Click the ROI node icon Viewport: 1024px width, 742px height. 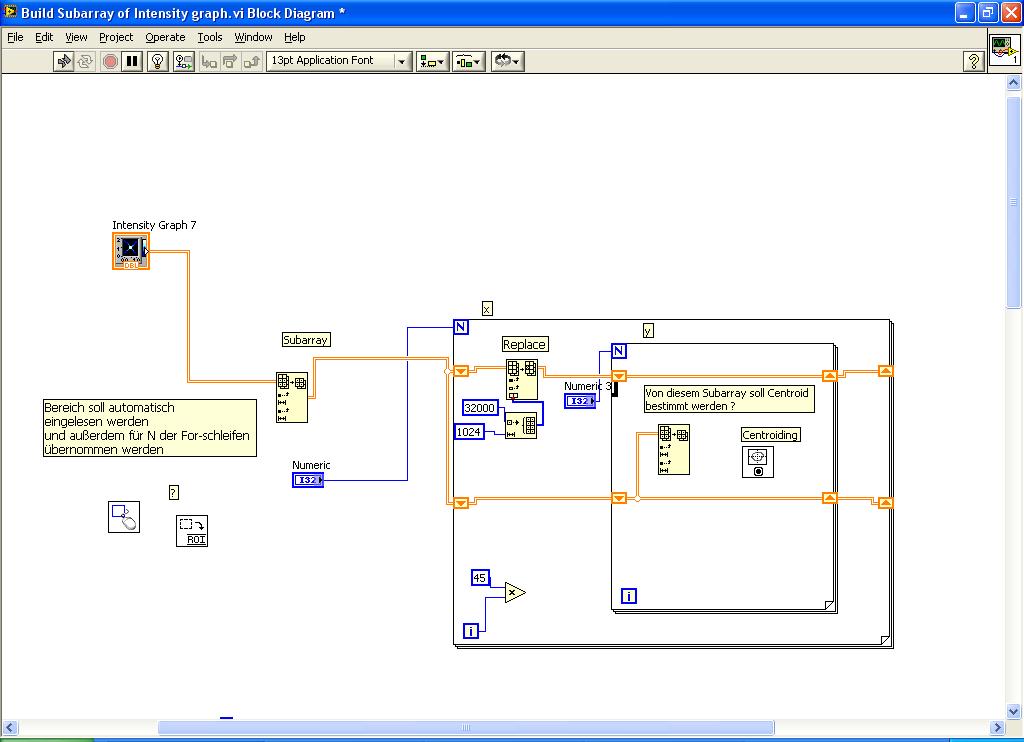click(x=192, y=530)
